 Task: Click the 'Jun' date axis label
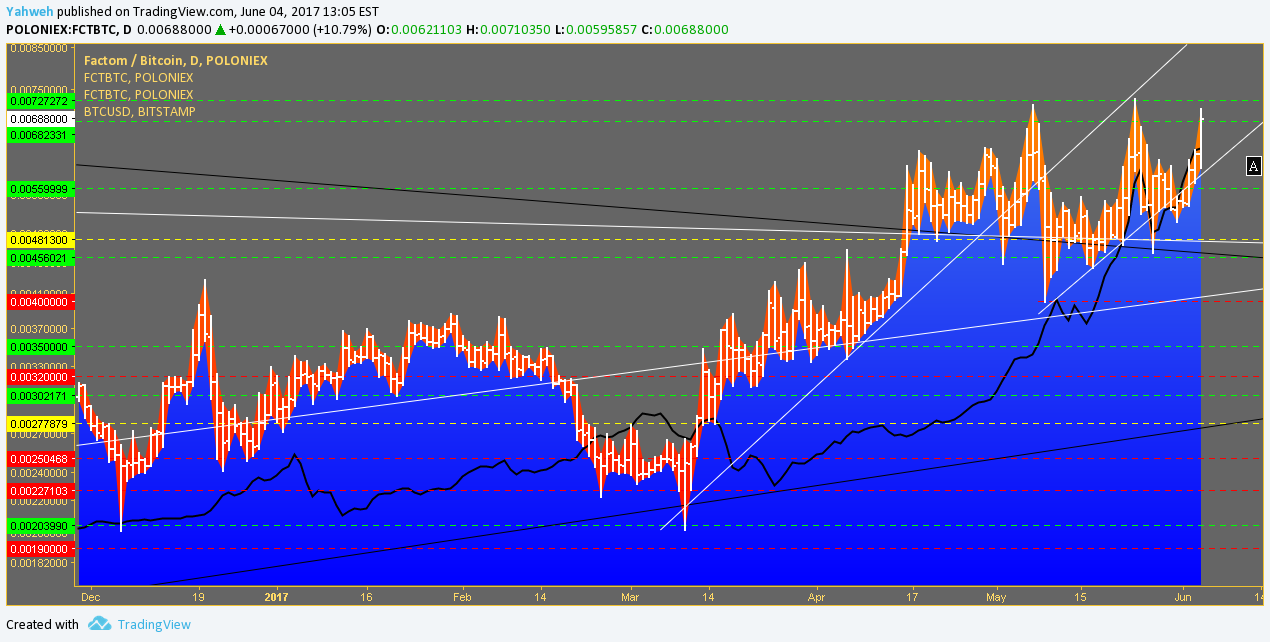tap(1184, 596)
